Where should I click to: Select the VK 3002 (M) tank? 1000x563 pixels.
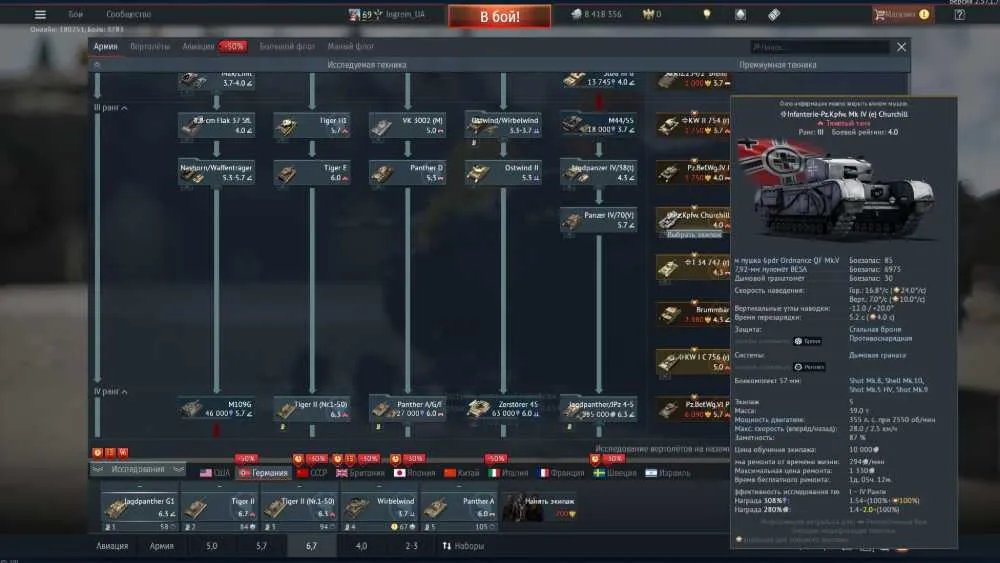click(408, 126)
